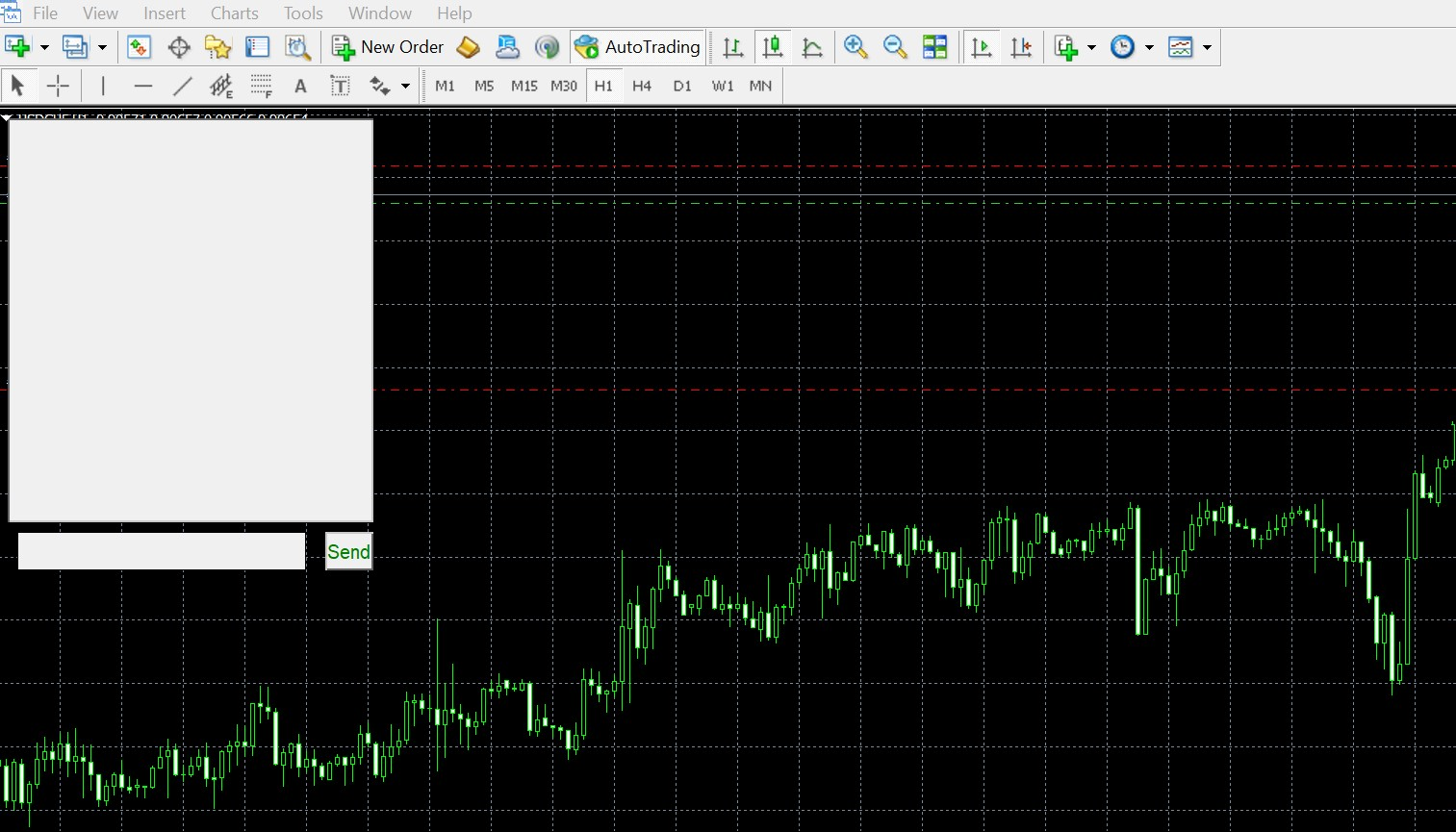This screenshot has height=832, width=1456.
Task: Switch to candlesticks chart display
Action: [772, 47]
